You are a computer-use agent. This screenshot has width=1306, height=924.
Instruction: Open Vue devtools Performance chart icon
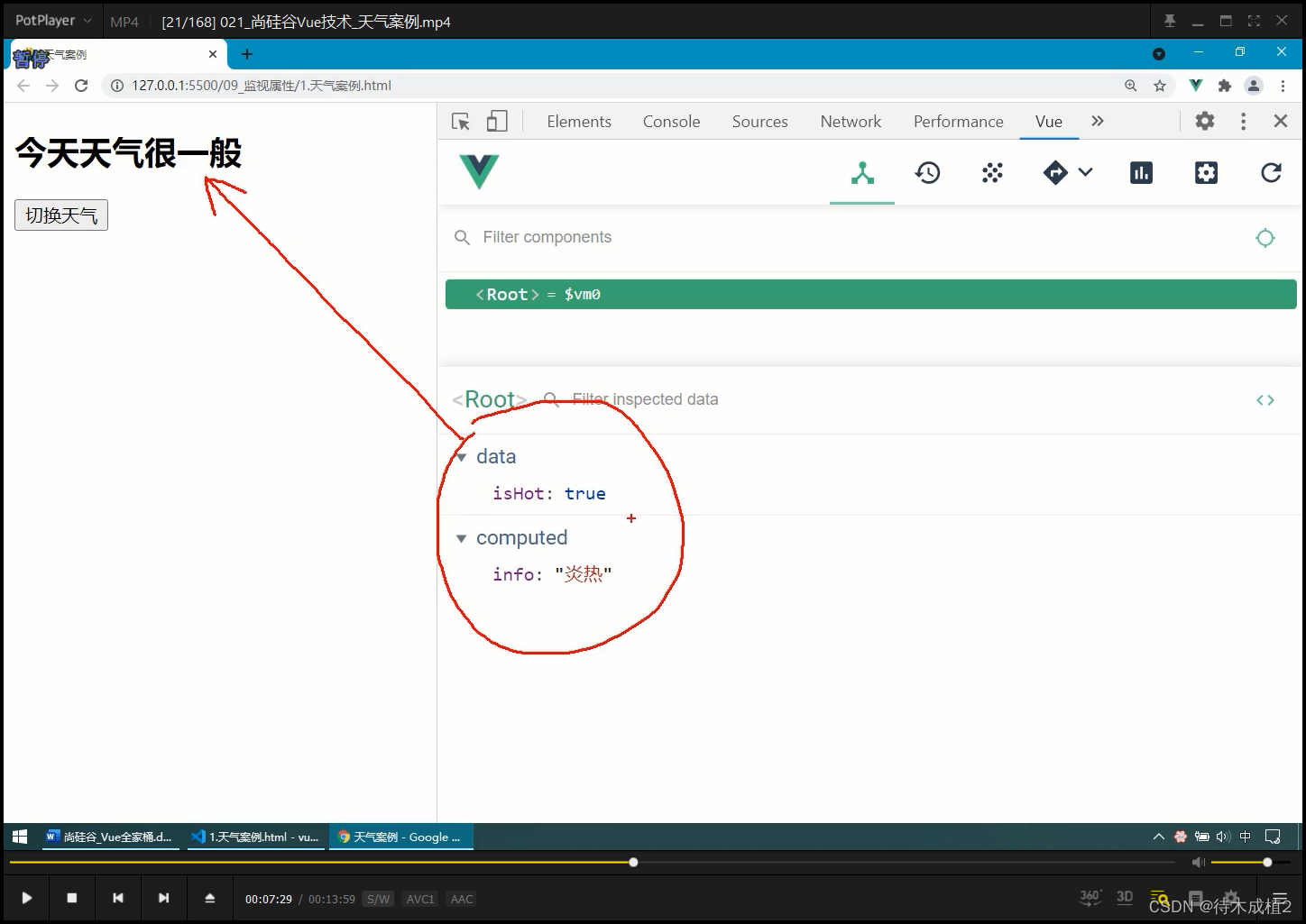point(1141,172)
